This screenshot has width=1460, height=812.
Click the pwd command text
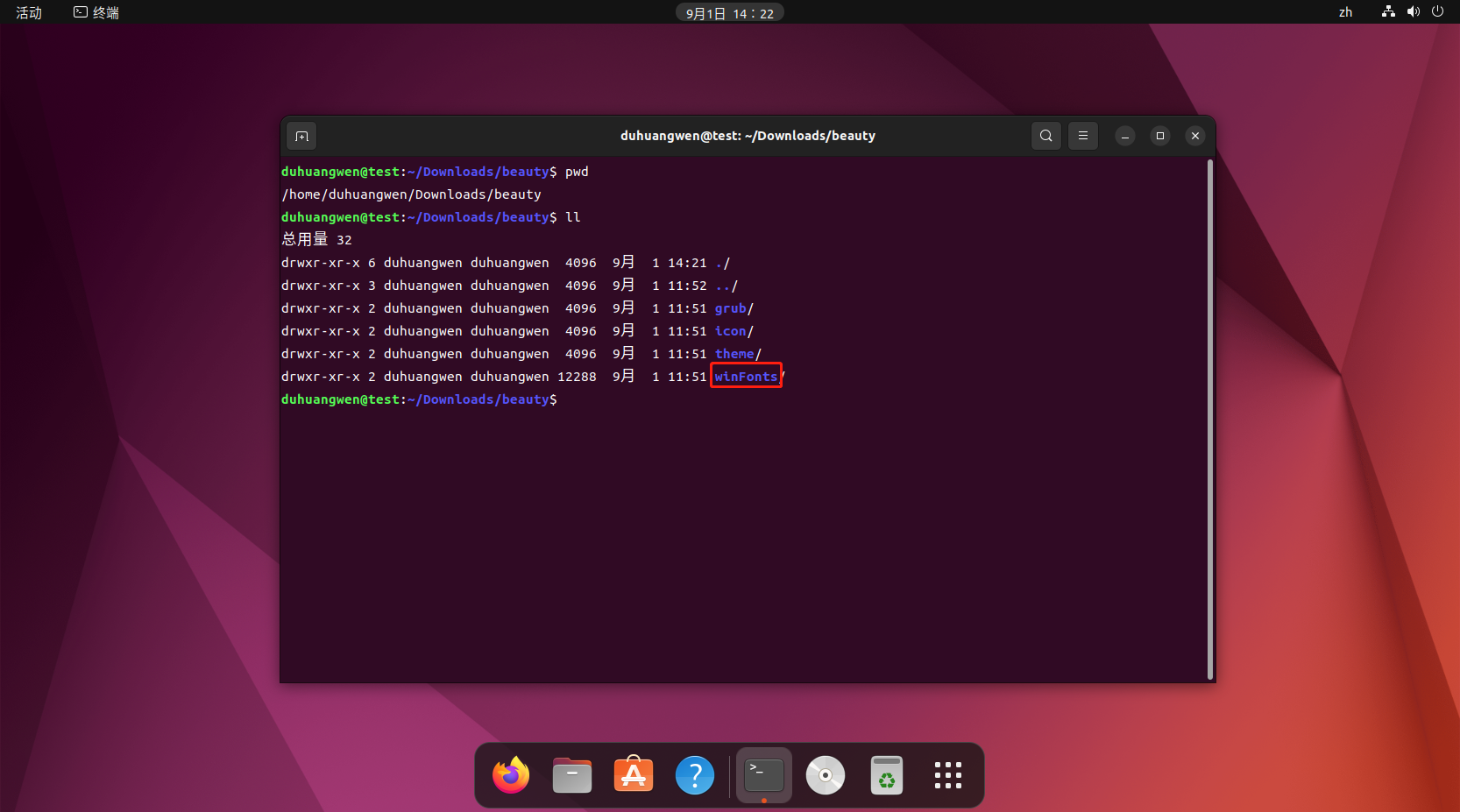coord(577,172)
